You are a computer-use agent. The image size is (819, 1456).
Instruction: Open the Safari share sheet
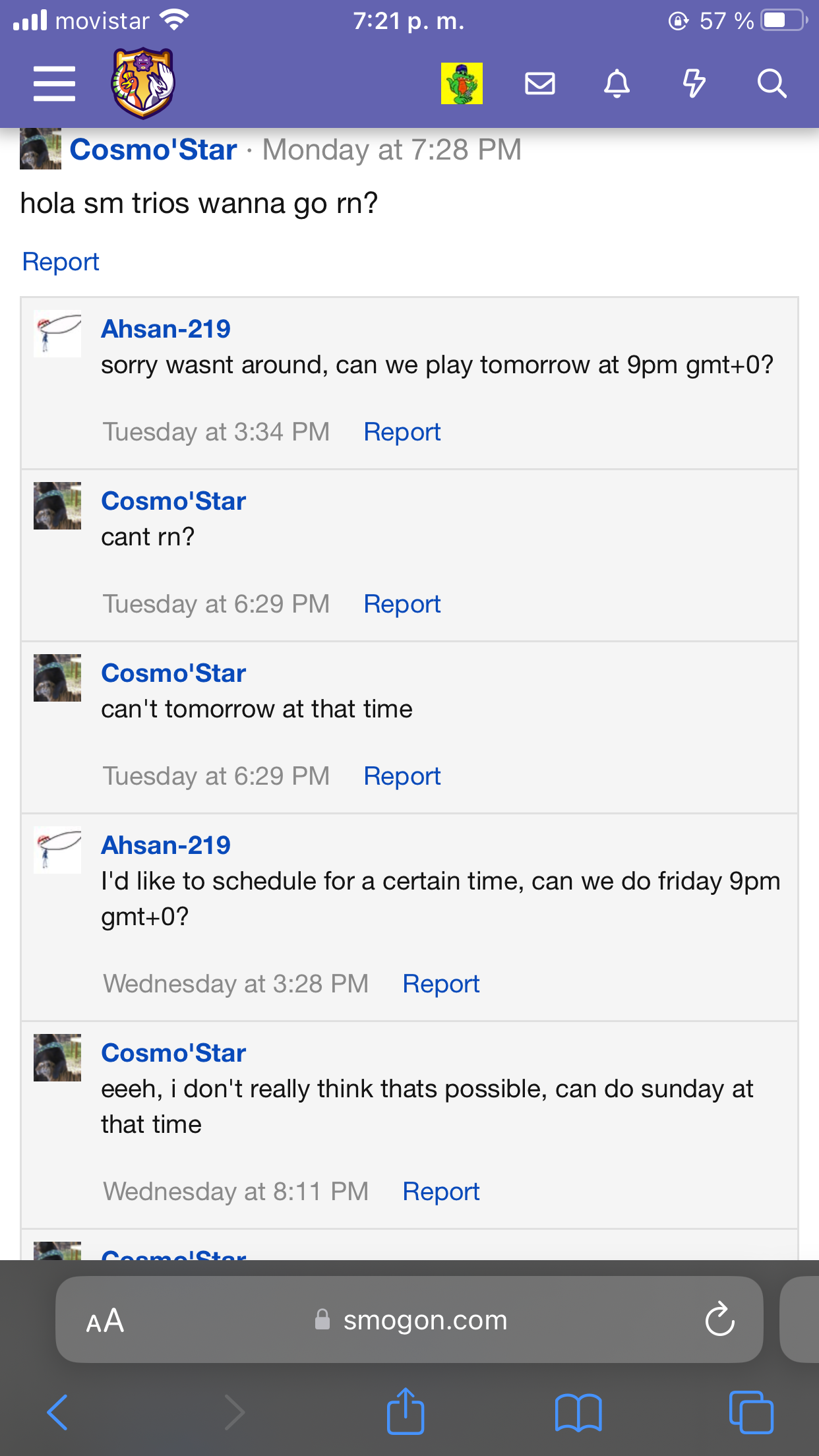click(405, 1411)
